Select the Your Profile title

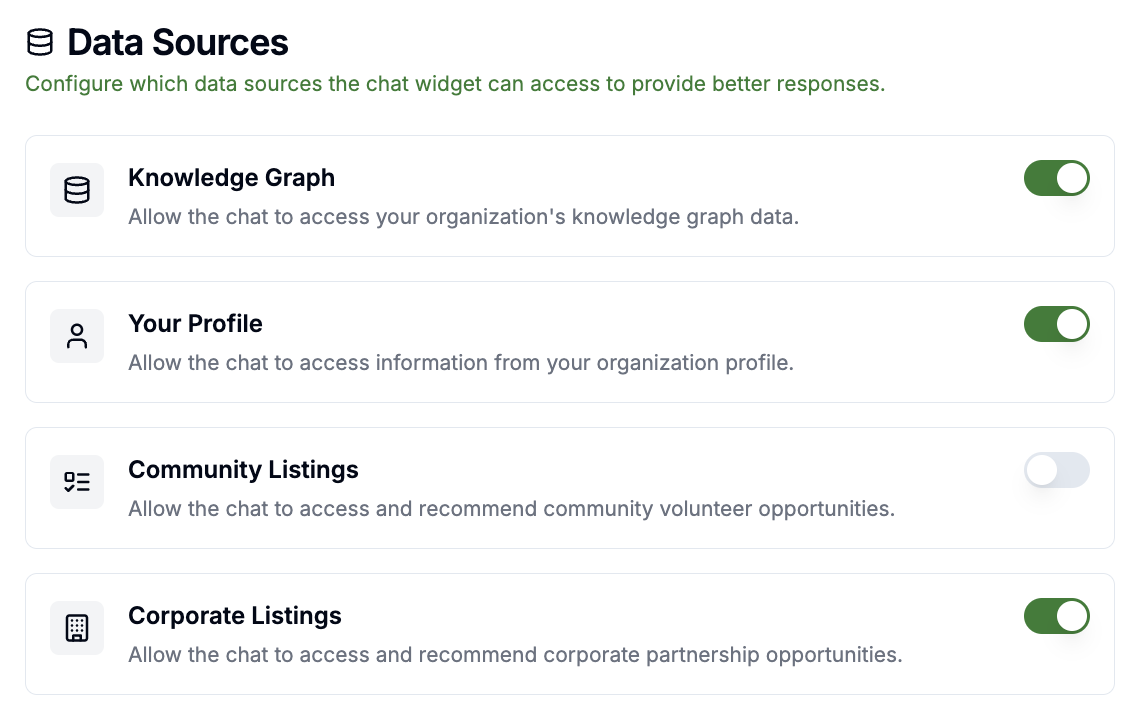click(x=195, y=324)
